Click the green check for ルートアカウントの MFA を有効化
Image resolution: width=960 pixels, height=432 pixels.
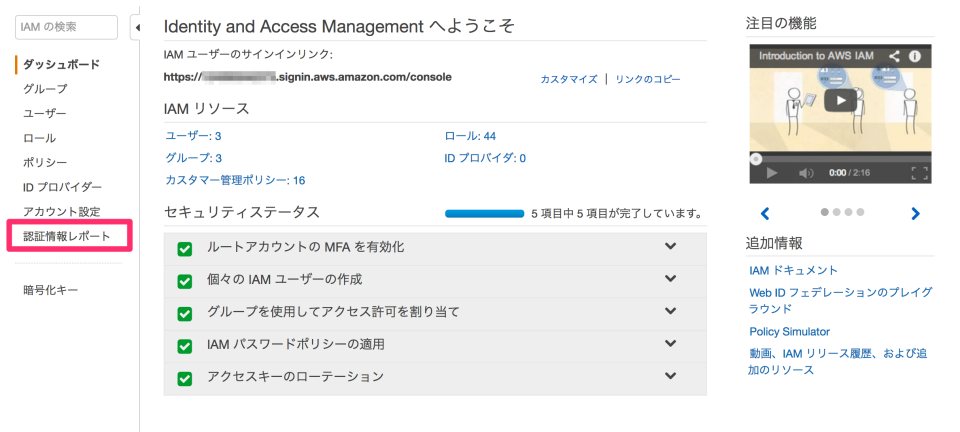point(184,249)
